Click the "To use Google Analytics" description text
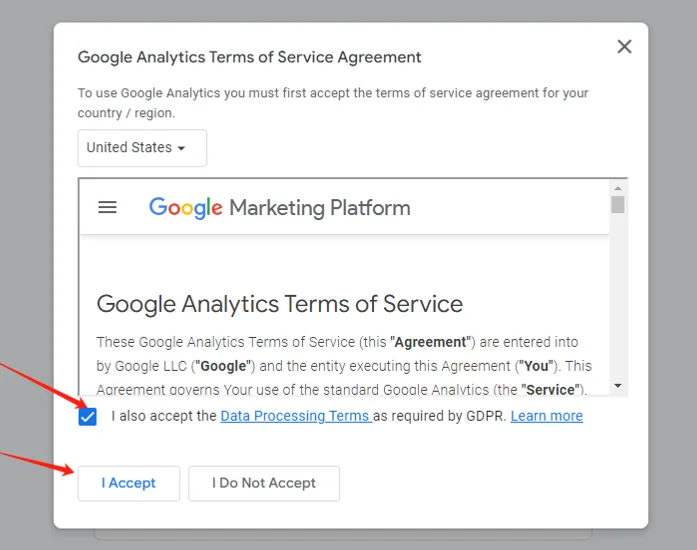Image resolution: width=697 pixels, height=550 pixels. click(332, 103)
